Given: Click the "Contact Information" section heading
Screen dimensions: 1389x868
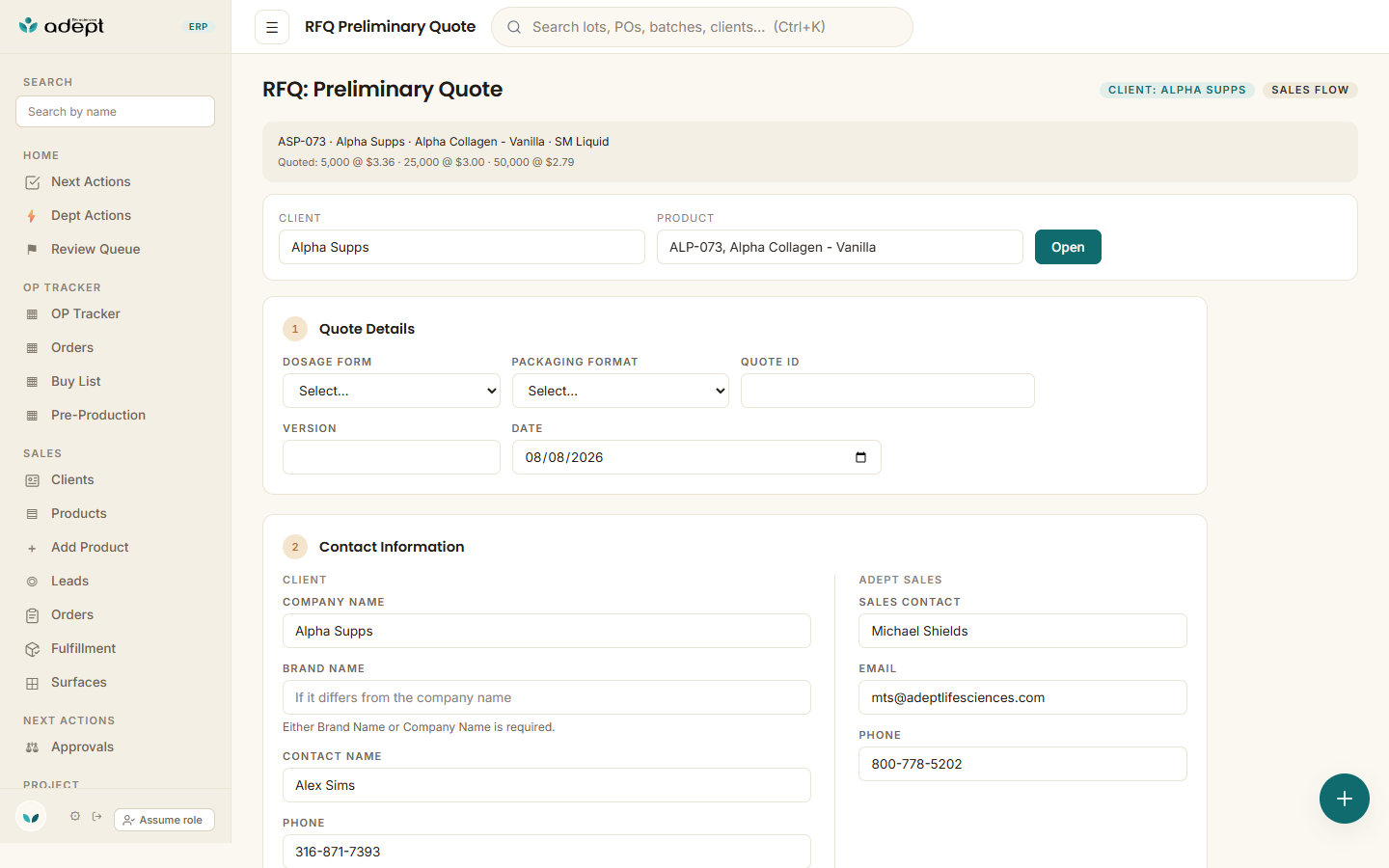Looking at the screenshot, I should tap(392, 547).
